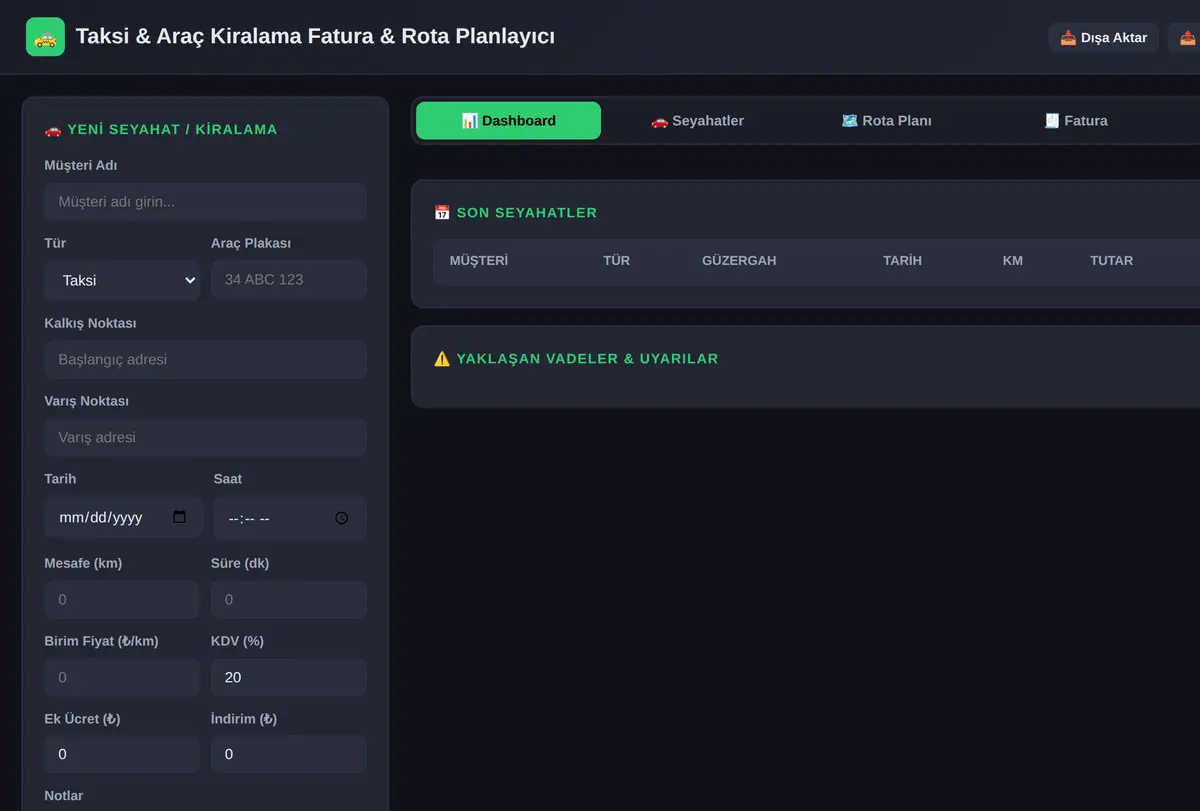This screenshot has height=811, width=1200.
Task: Click the KM column header
Action: click(1013, 261)
